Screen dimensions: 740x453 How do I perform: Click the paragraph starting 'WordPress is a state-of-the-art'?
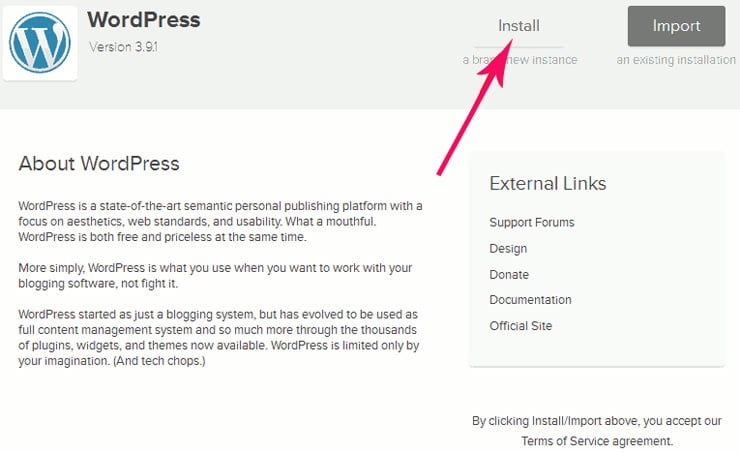(x=220, y=221)
